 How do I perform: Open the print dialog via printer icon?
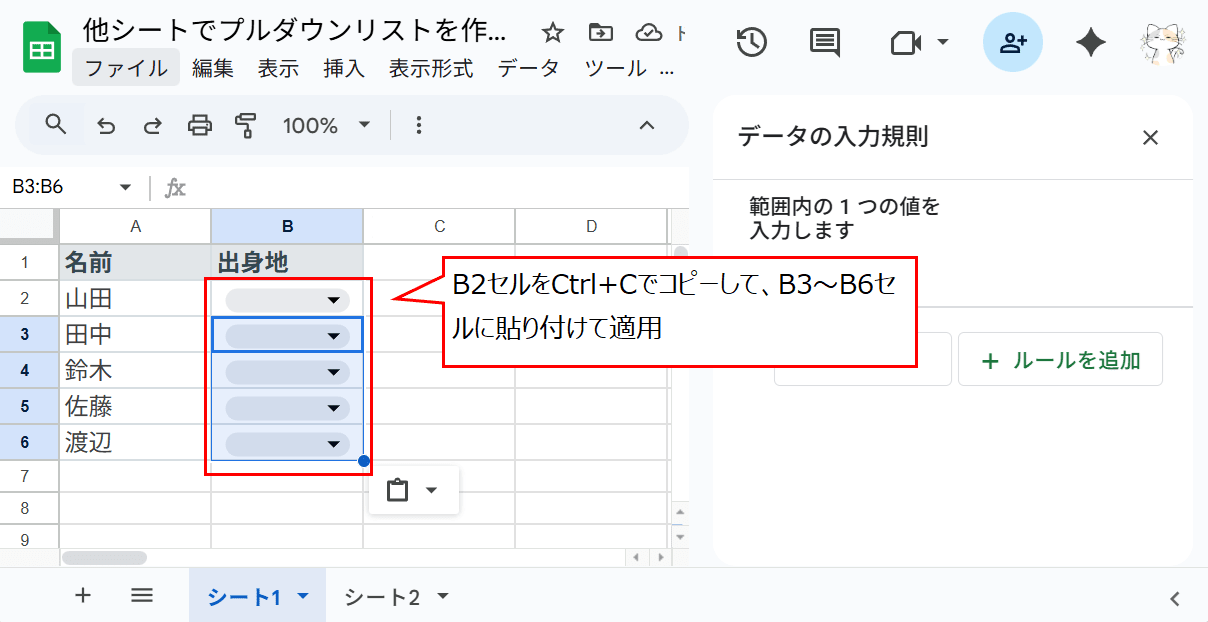click(200, 125)
